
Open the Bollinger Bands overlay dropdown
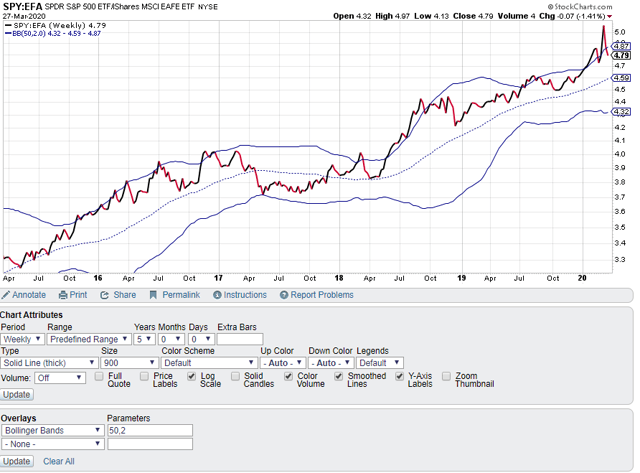52,431
